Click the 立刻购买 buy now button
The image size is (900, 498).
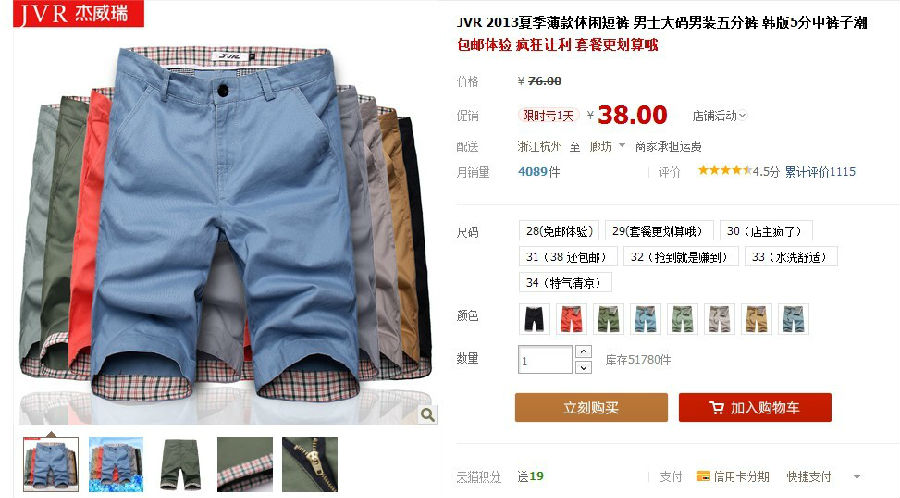pyautogui.click(x=591, y=407)
